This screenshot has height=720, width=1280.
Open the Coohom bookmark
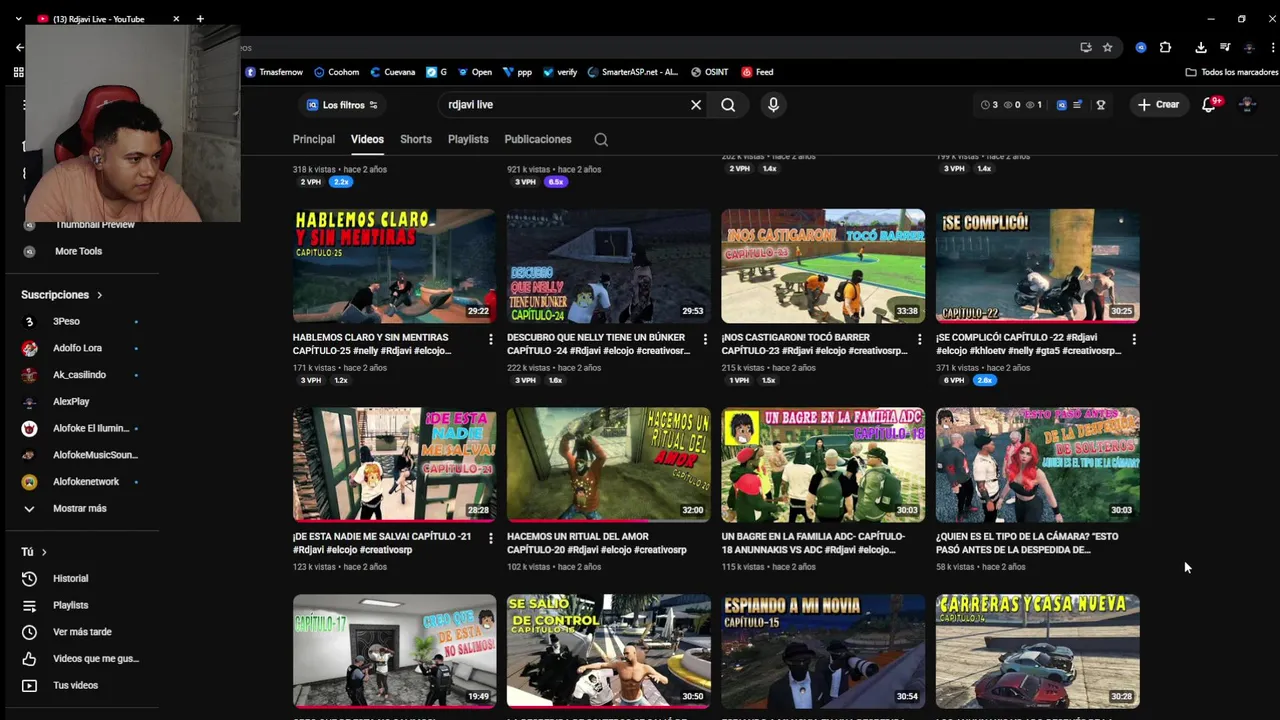coord(336,72)
